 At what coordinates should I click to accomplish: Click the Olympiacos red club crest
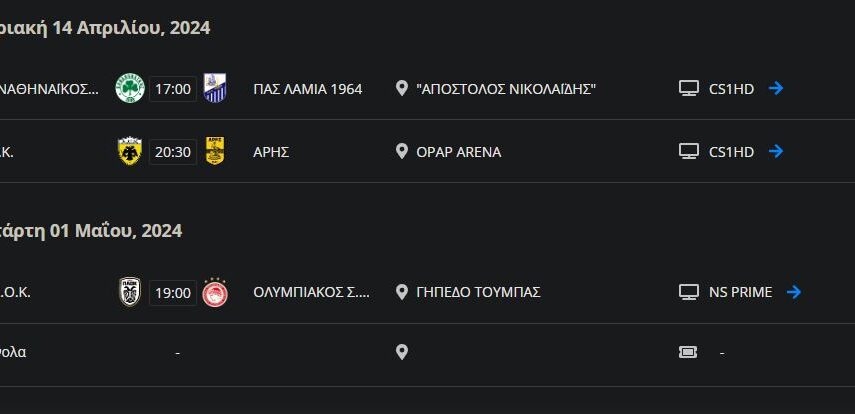[x=215, y=292]
